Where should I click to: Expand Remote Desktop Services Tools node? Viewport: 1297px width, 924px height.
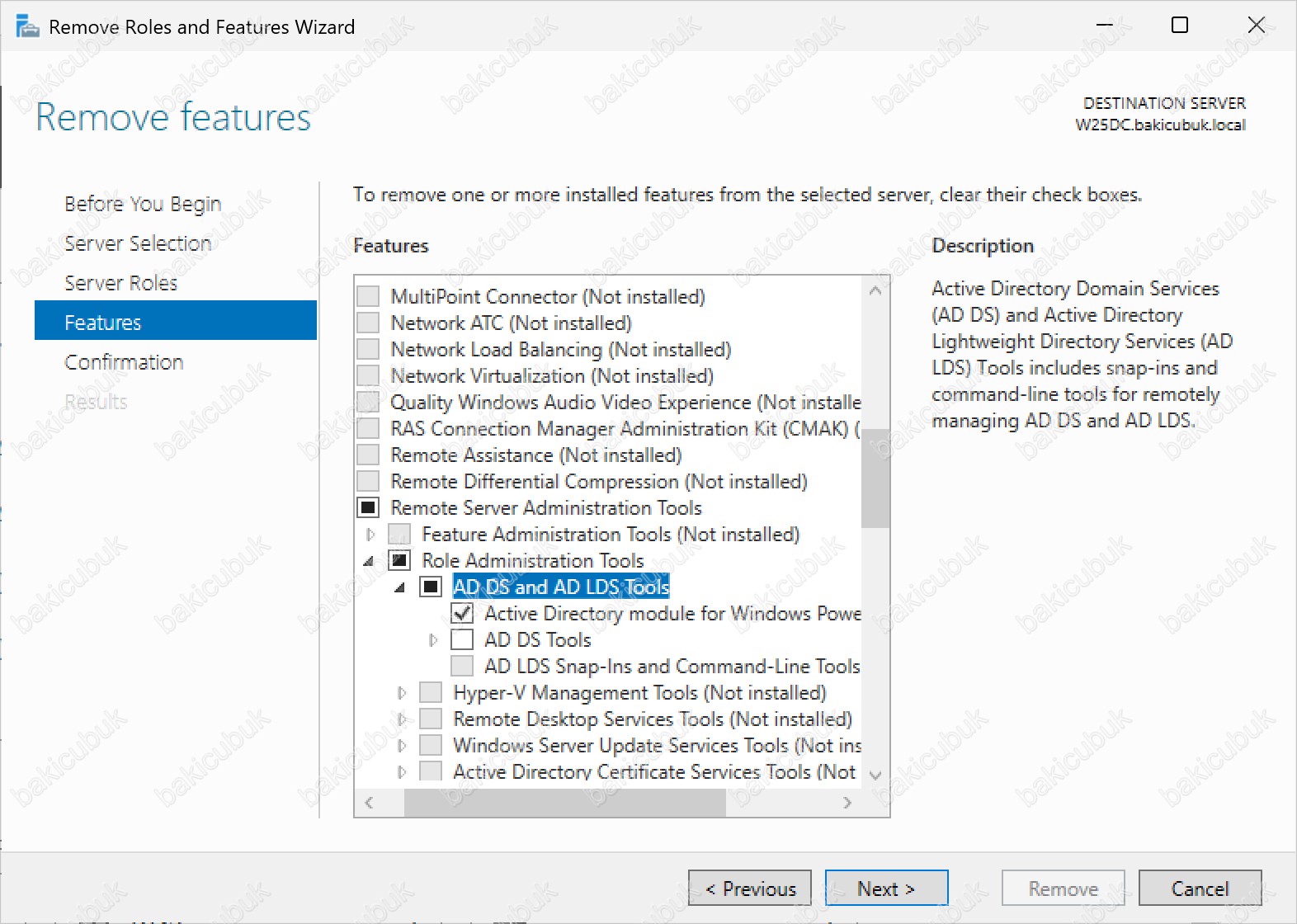point(402,719)
